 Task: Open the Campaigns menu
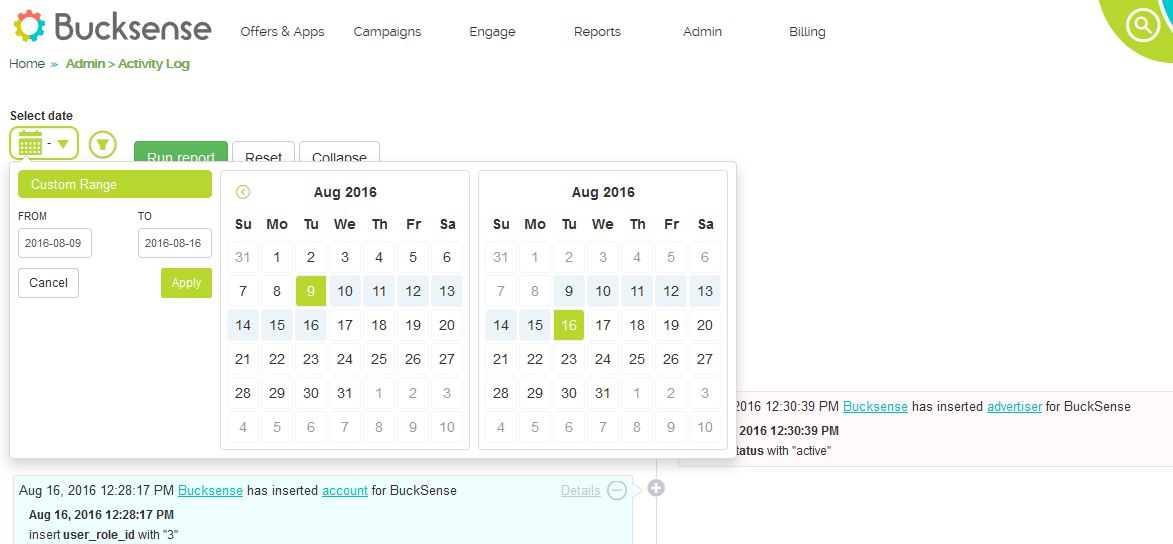click(x=387, y=31)
